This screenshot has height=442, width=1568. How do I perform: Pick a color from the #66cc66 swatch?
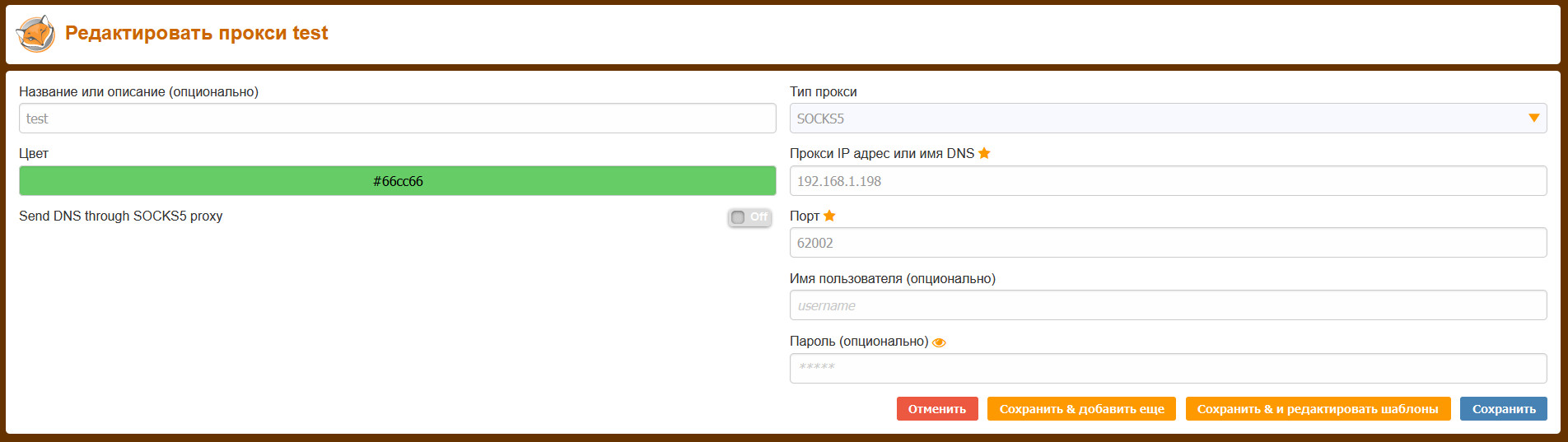[397, 181]
